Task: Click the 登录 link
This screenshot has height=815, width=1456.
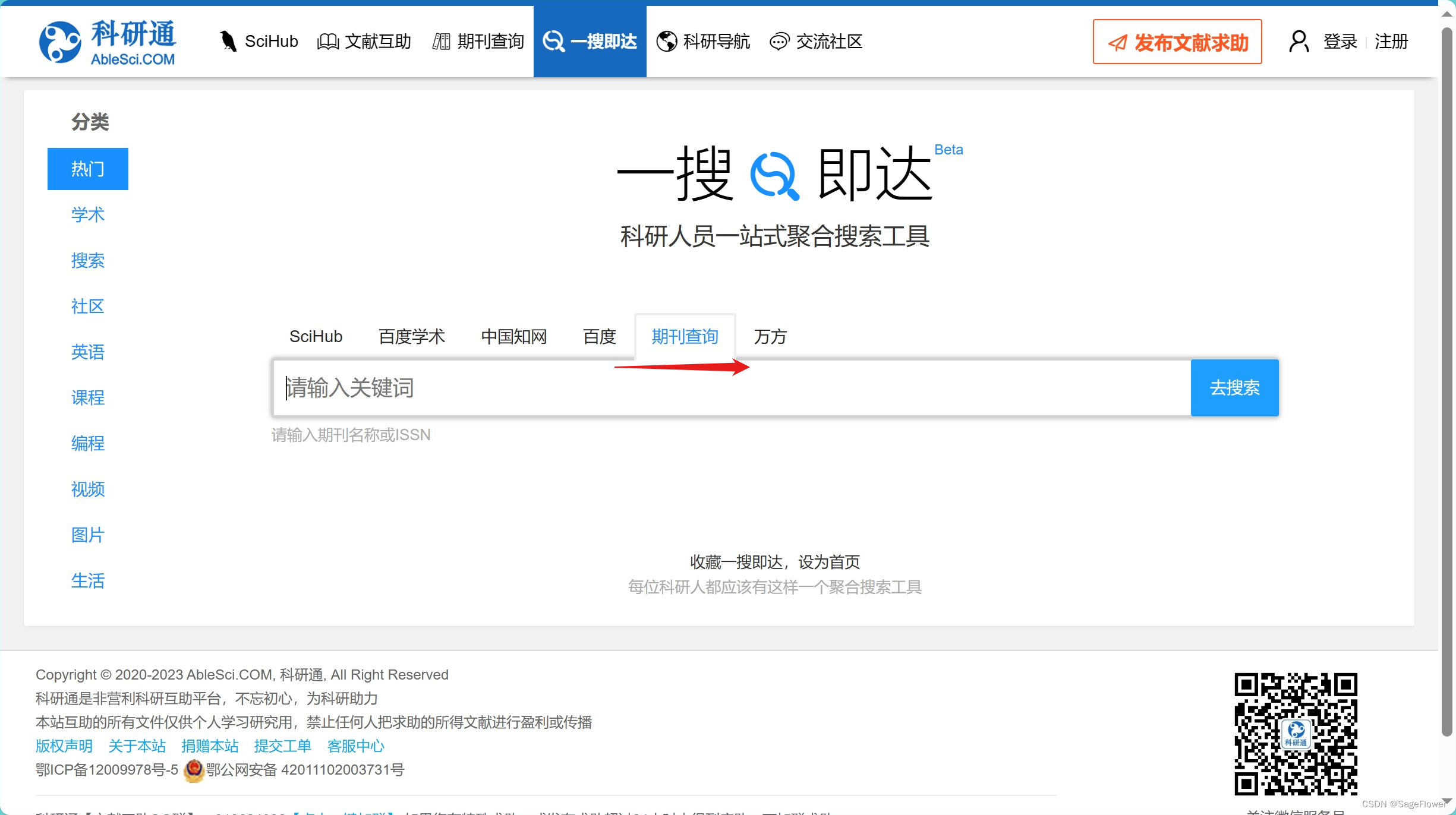Action: tap(1341, 42)
